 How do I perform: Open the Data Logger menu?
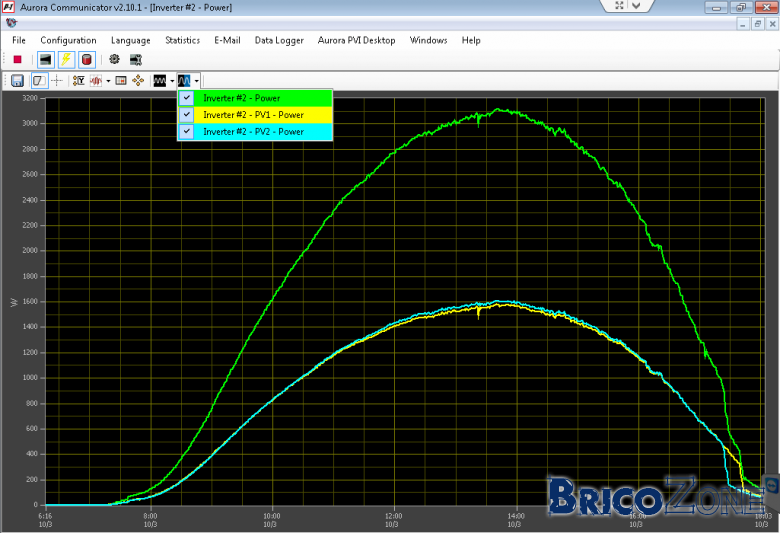pyautogui.click(x=279, y=40)
